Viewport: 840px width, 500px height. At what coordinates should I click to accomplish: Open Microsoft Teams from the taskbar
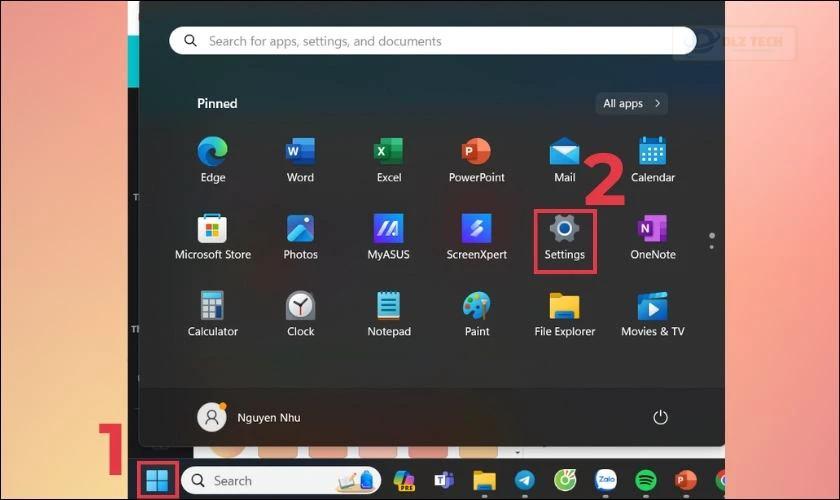[444, 480]
